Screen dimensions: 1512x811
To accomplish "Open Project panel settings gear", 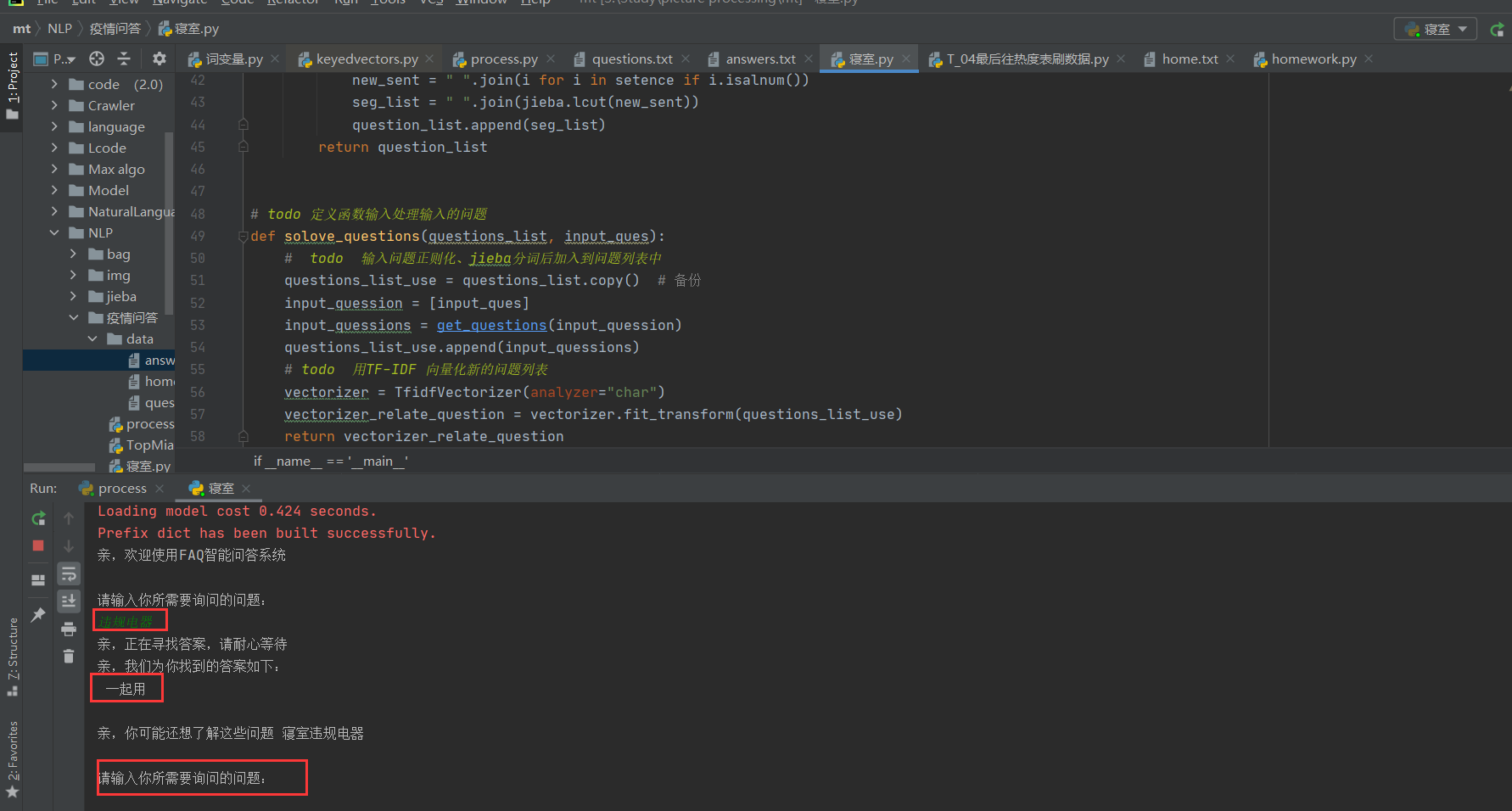I will (159, 59).
